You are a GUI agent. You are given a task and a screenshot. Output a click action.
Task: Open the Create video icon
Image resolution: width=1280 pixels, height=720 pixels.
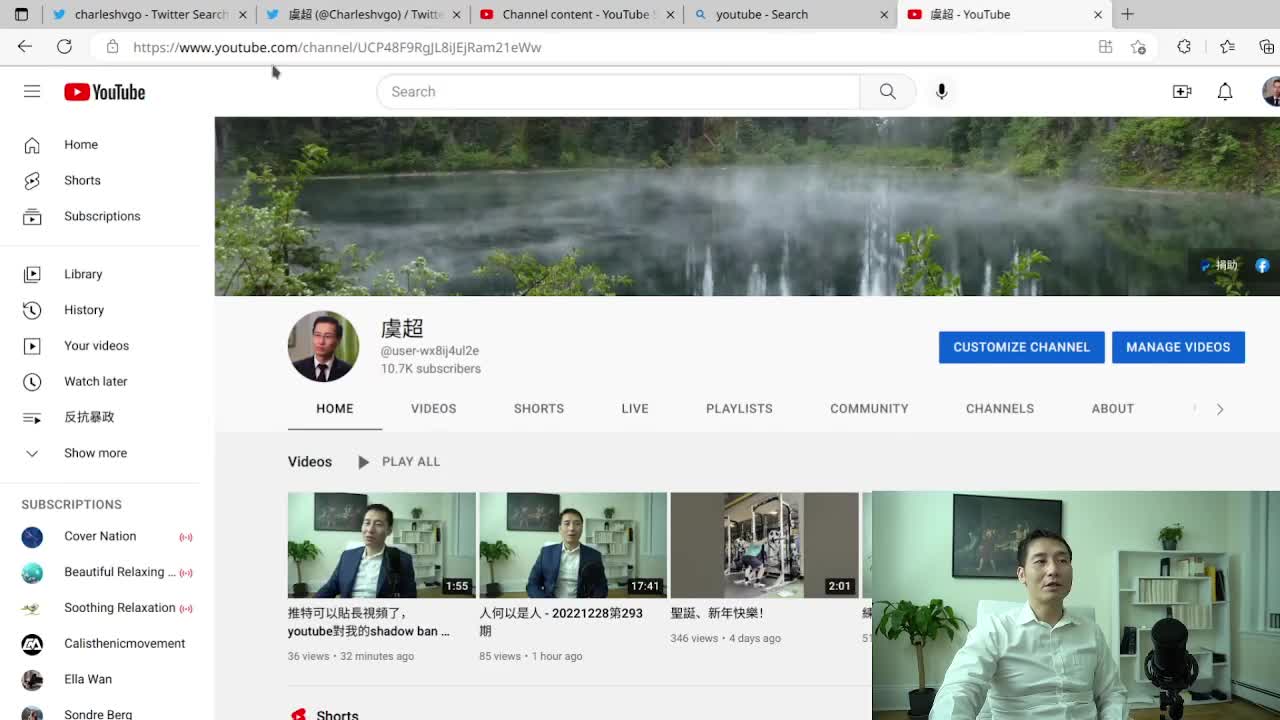[1182, 91]
